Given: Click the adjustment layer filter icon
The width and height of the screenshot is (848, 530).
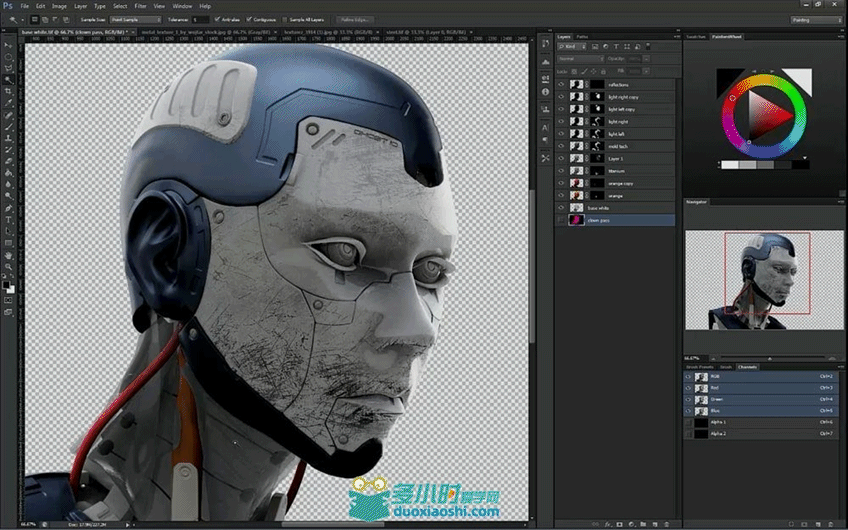Looking at the screenshot, I should pos(605,47).
